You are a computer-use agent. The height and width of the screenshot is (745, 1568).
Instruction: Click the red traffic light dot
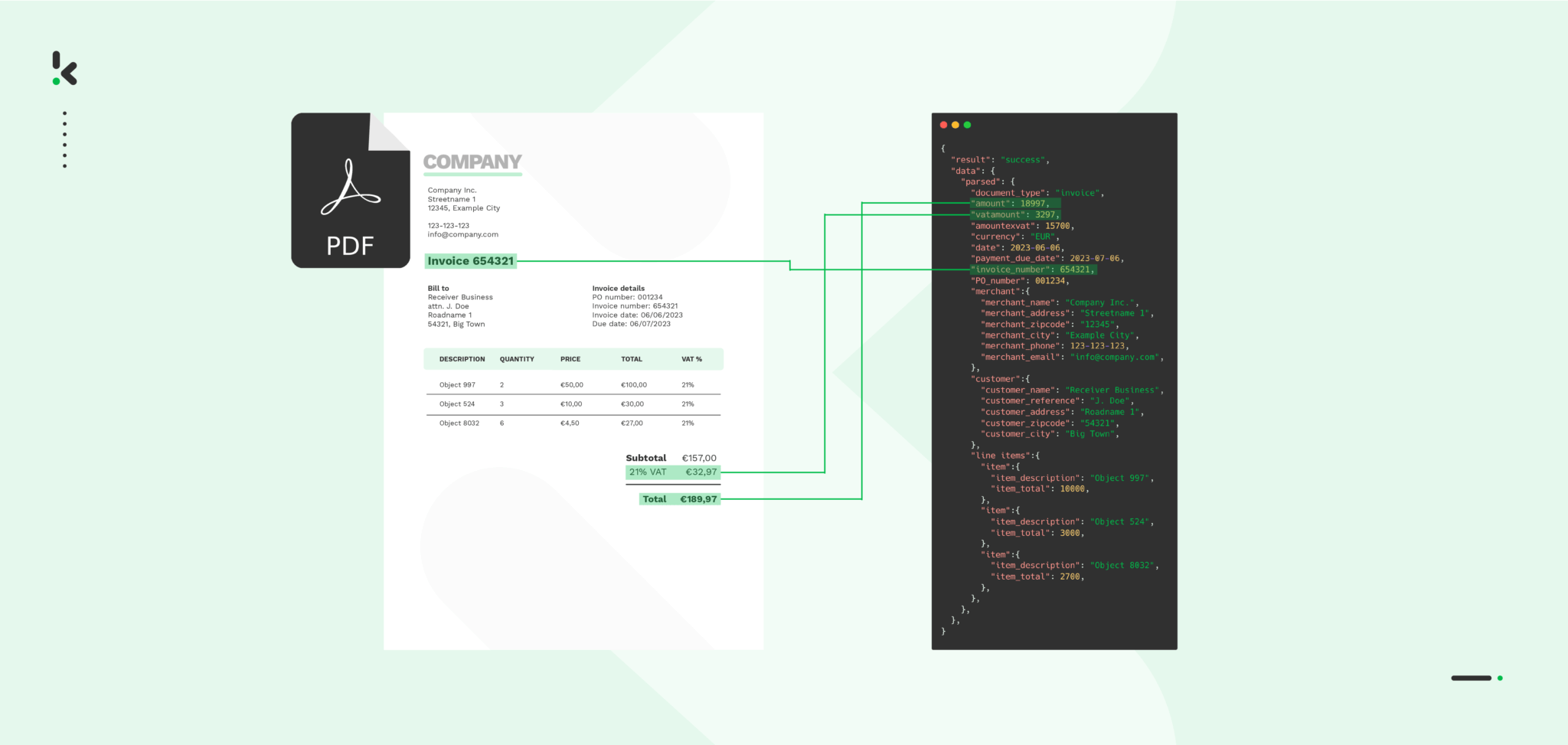pyautogui.click(x=942, y=123)
